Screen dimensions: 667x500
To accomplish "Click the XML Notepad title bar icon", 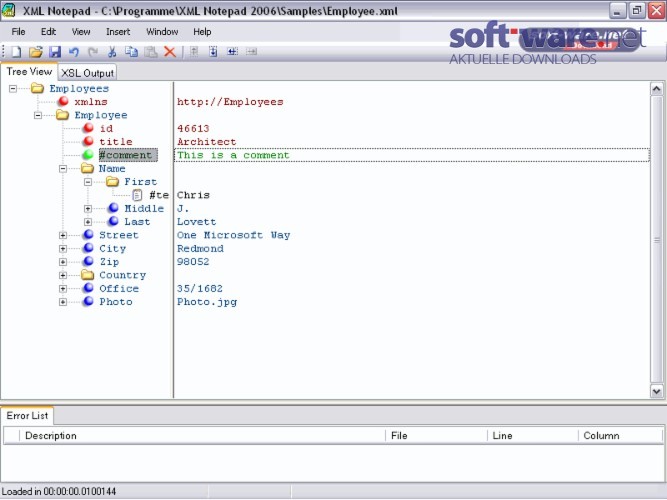I will point(9,10).
